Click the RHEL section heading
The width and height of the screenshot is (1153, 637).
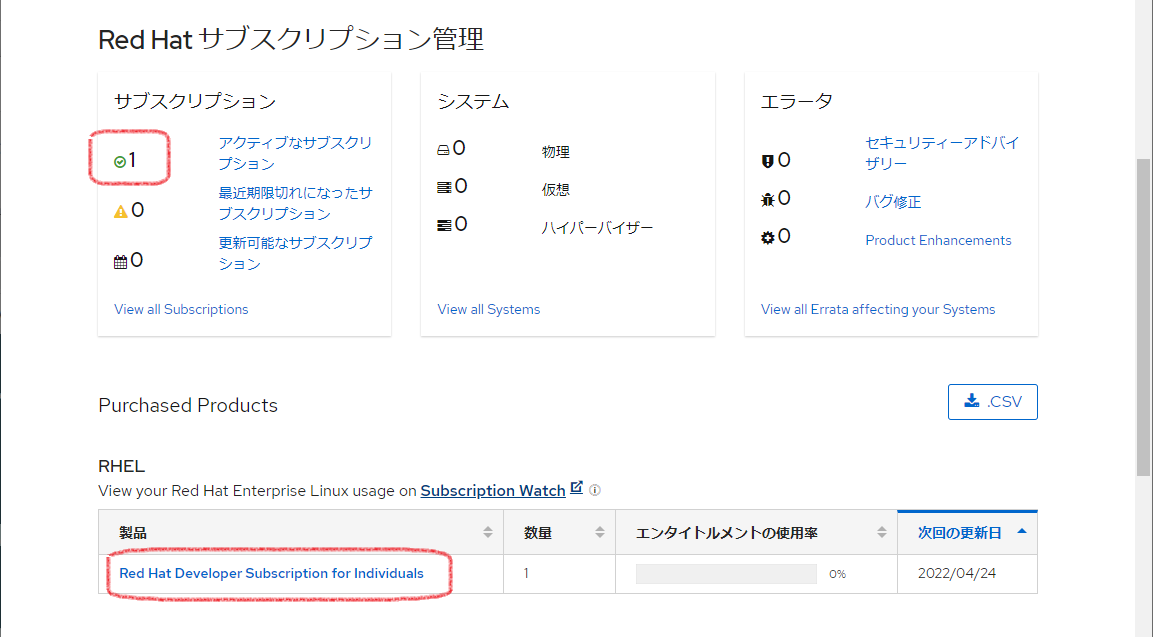pyautogui.click(x=121, y=466)
